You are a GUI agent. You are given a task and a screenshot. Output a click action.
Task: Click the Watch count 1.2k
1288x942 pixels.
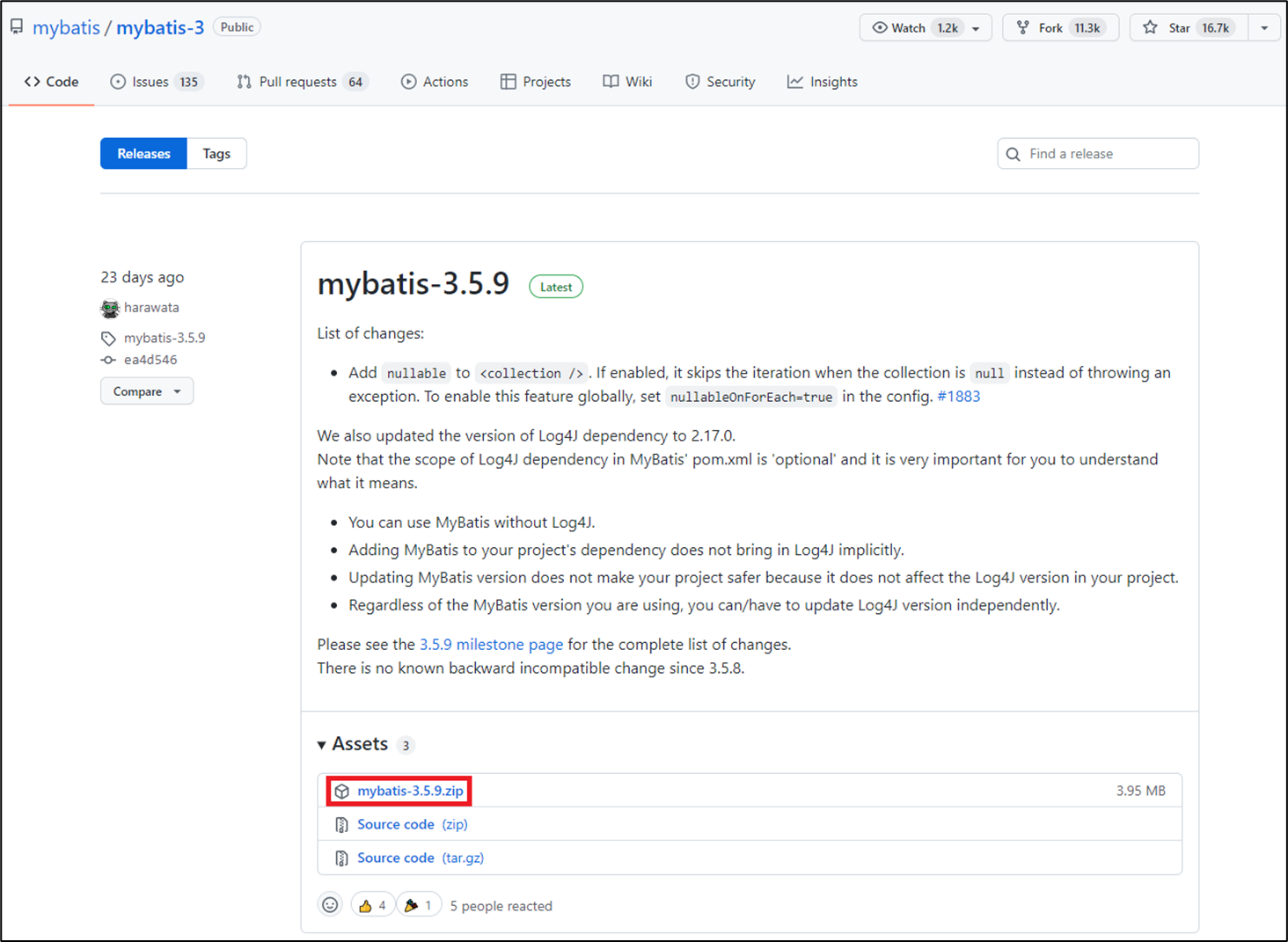(948, 28)
